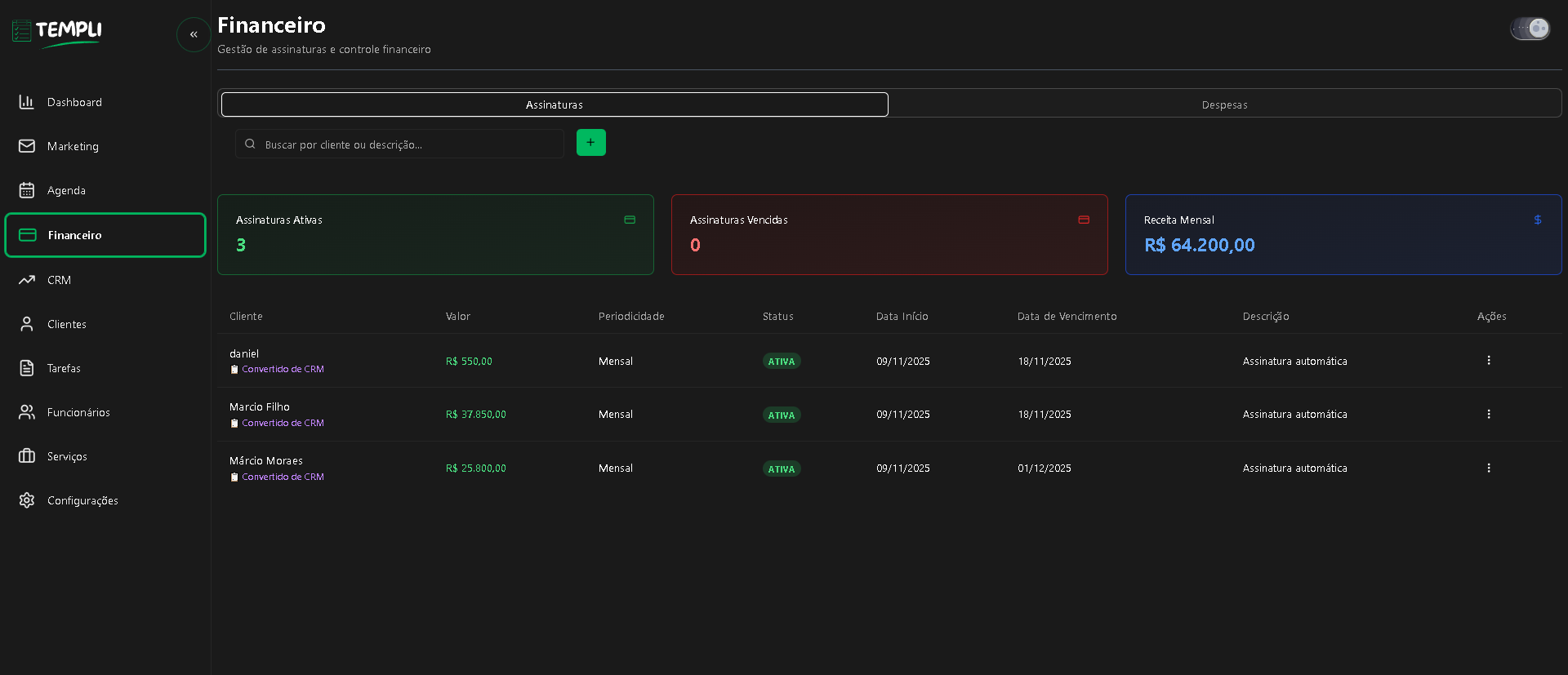Toggle the dark/light theme switch

pos(1530,29)
